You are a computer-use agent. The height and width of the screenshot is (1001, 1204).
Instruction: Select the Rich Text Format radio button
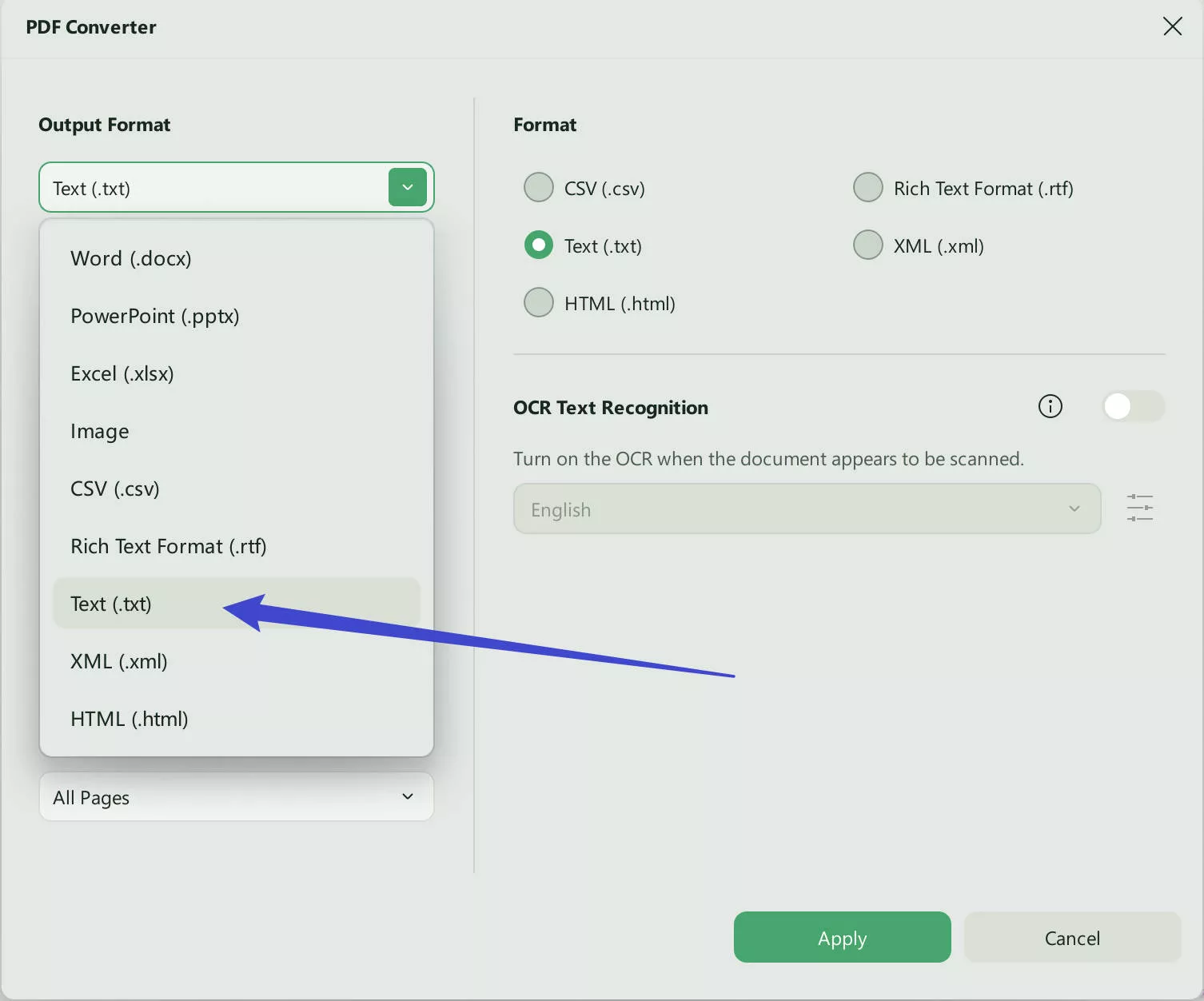868,188
